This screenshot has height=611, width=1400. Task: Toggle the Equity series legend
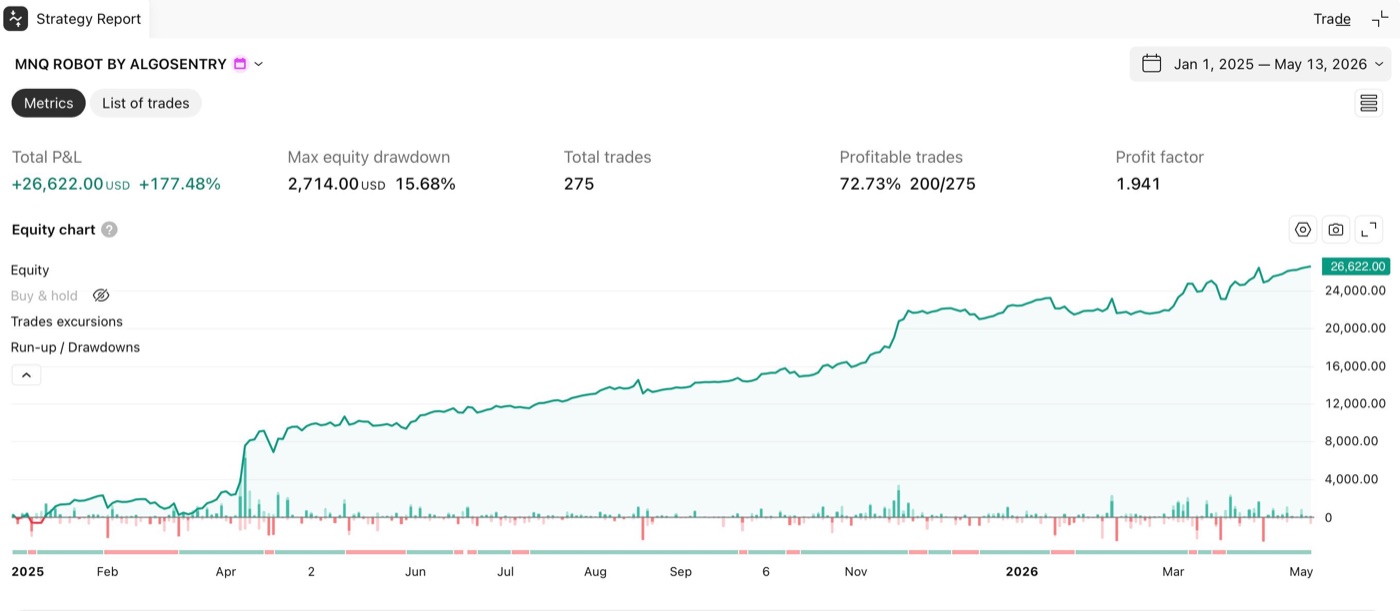point(30,270)
